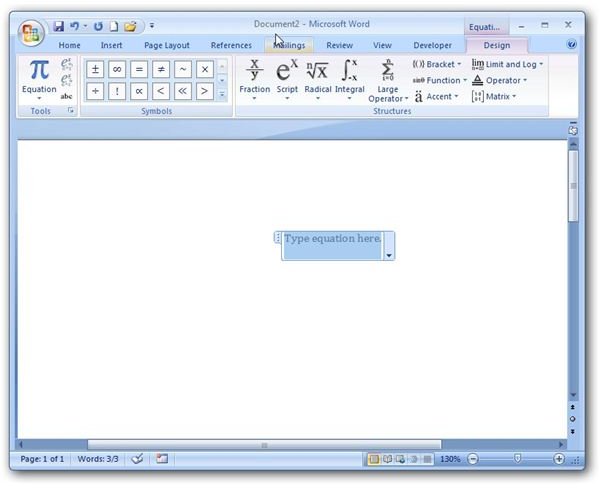Click the 130% zoom level button
The image size is (600, 488).
450,459
